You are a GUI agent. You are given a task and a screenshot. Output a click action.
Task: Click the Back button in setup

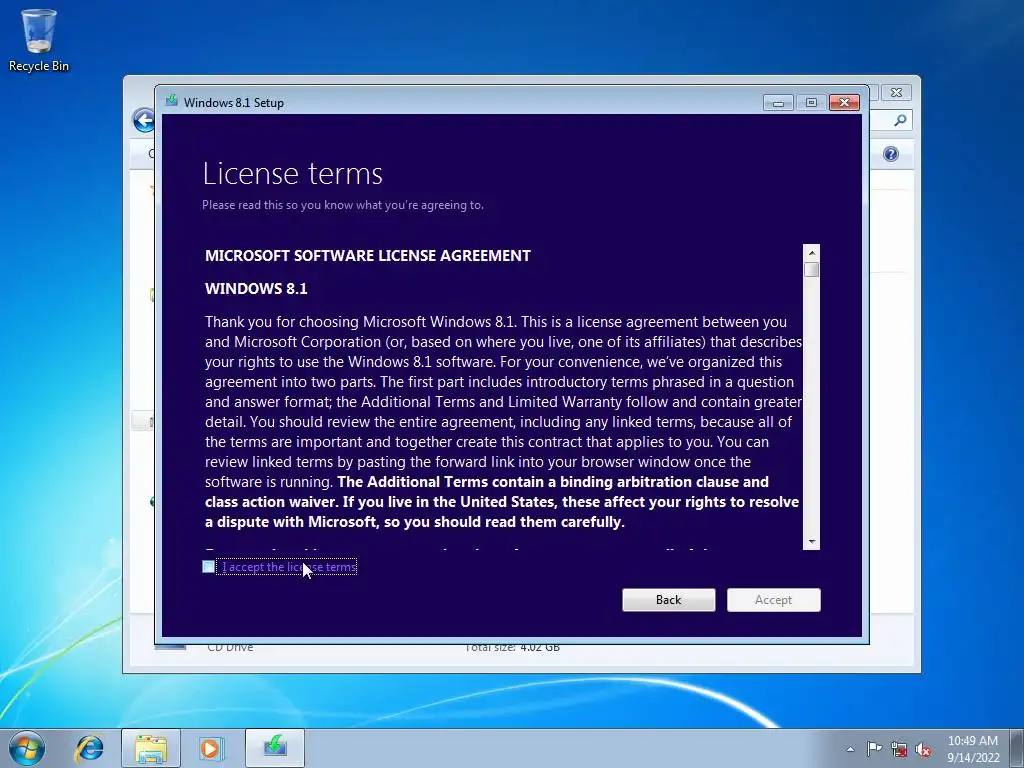click(x=668, y=600)
